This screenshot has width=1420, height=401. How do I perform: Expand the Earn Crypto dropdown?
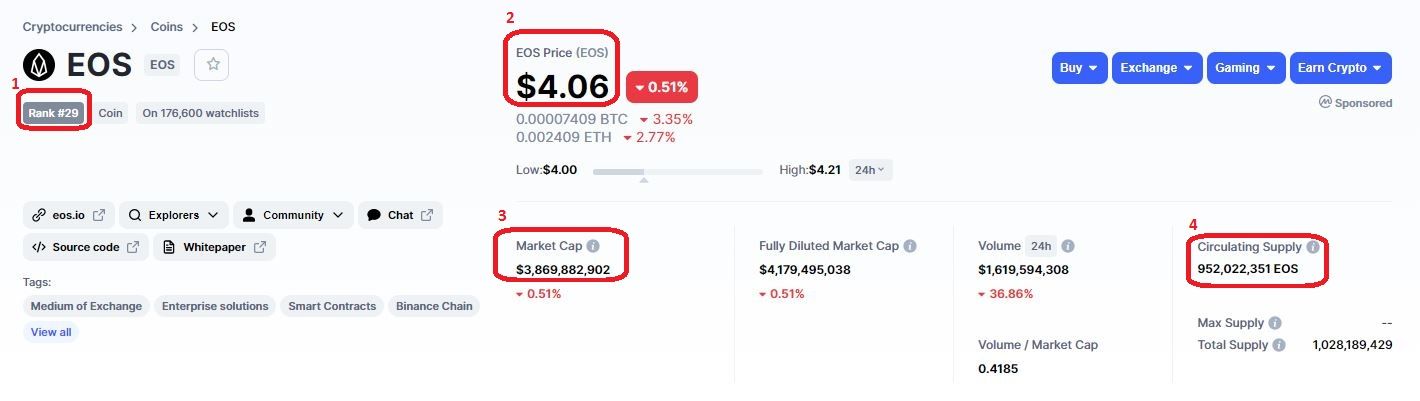click(1340, 68)
